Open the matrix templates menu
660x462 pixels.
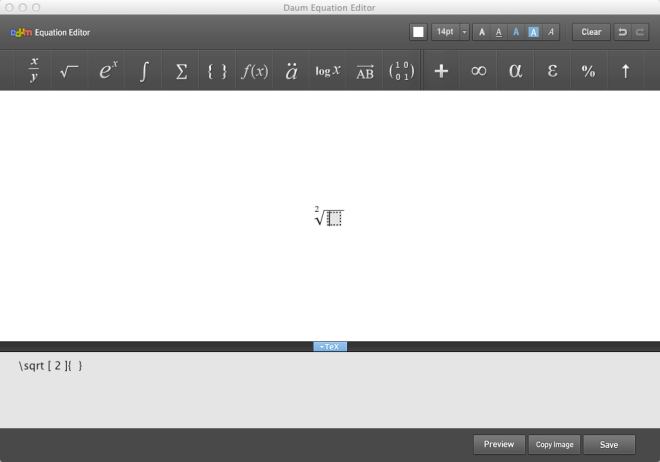click(402, 70)
